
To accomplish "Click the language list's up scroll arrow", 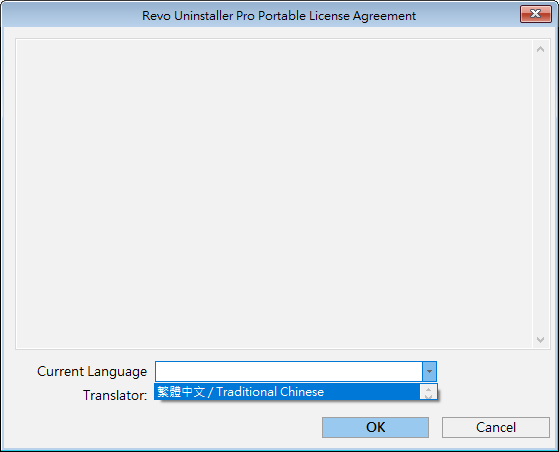I will (429, 389).
